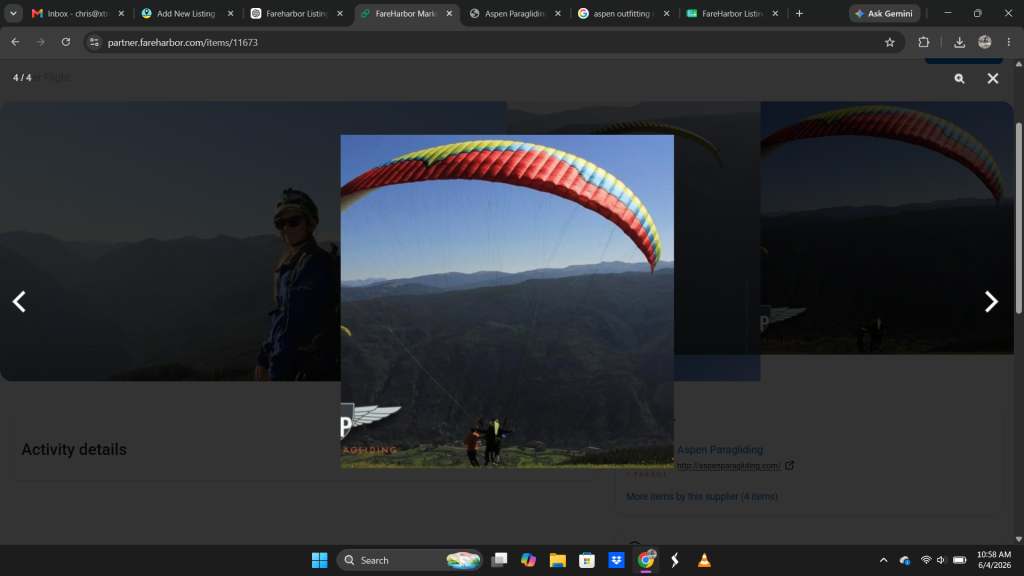1024x576 pixels.
Task: Bookmark this page with star icon
Action: click(889, 42)
